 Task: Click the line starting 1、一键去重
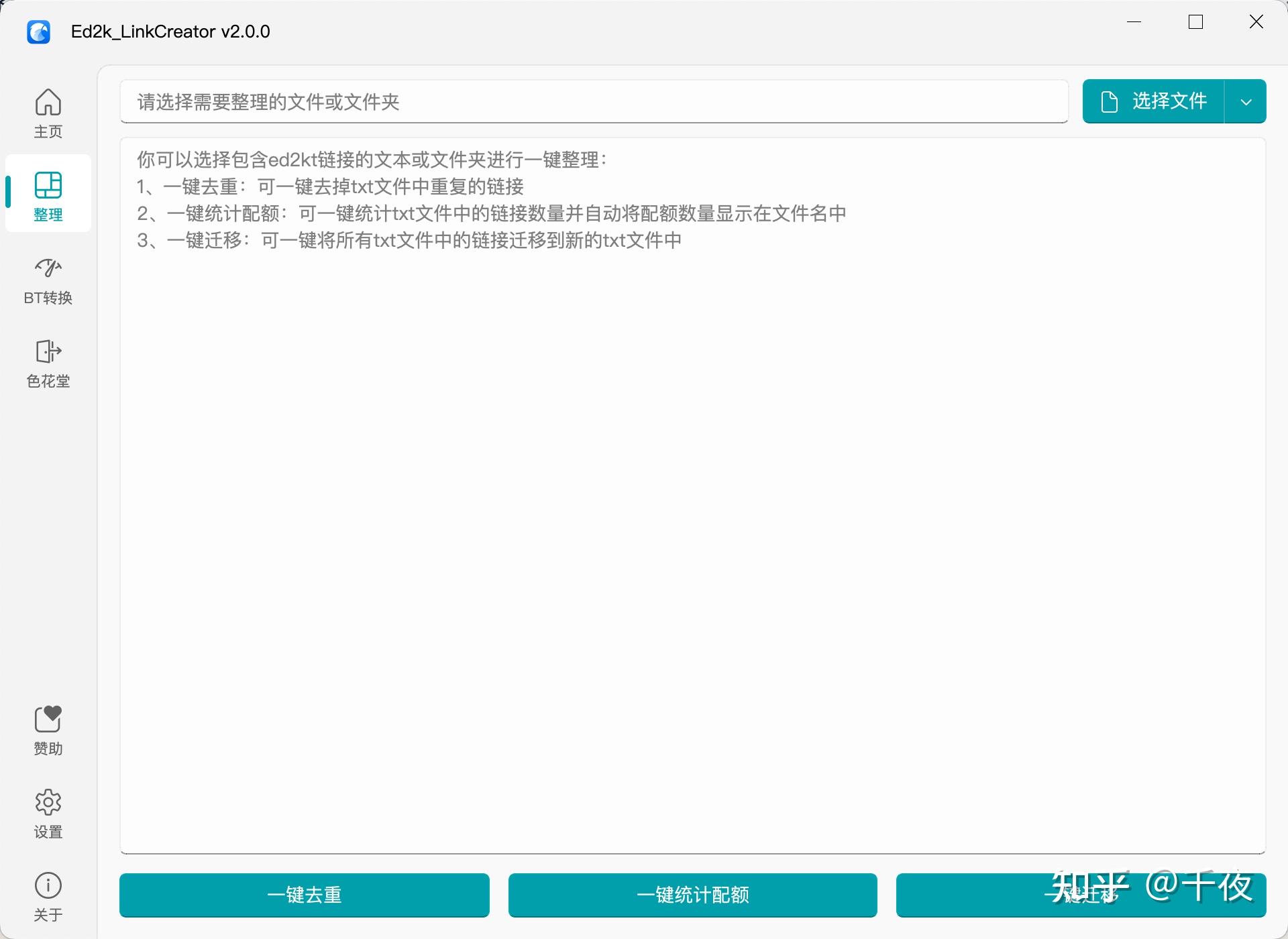point(330,186)
